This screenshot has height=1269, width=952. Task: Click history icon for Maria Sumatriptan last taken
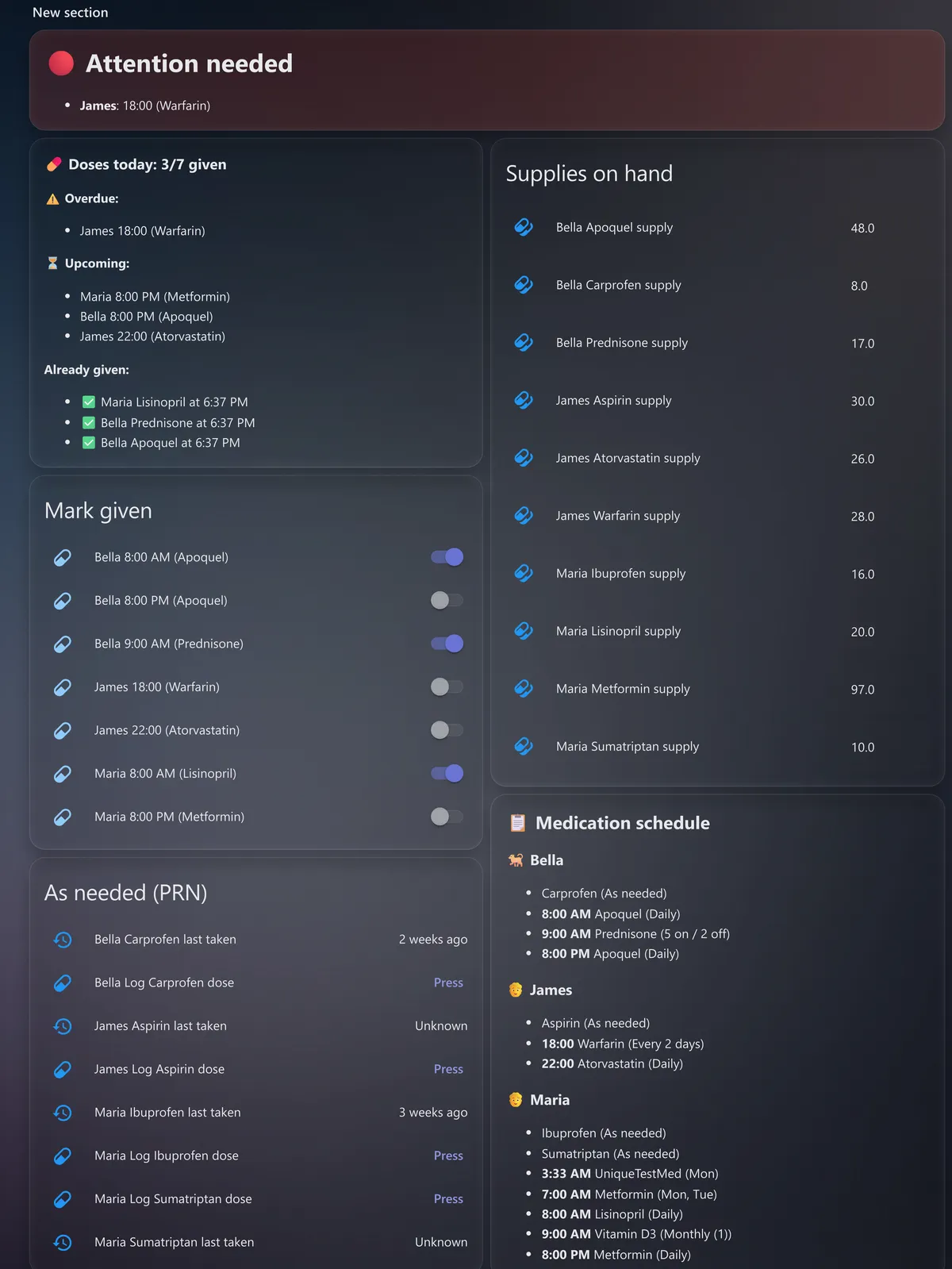click(63, 1242)
